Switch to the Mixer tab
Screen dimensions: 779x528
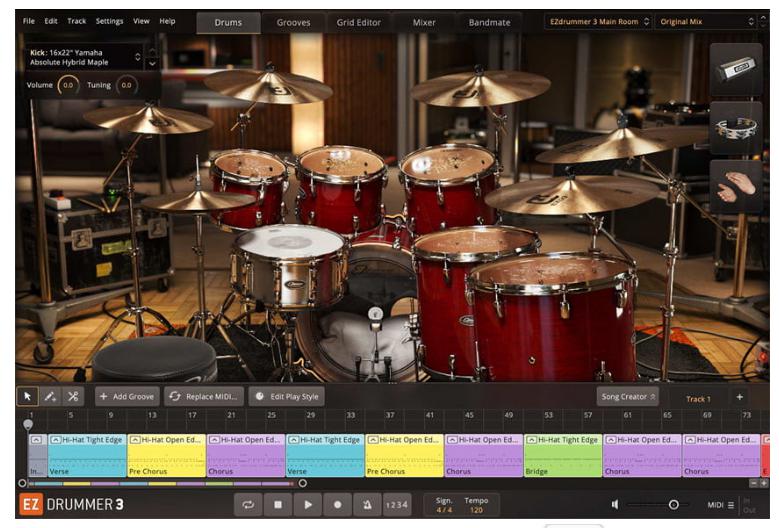tap(424, 22)
